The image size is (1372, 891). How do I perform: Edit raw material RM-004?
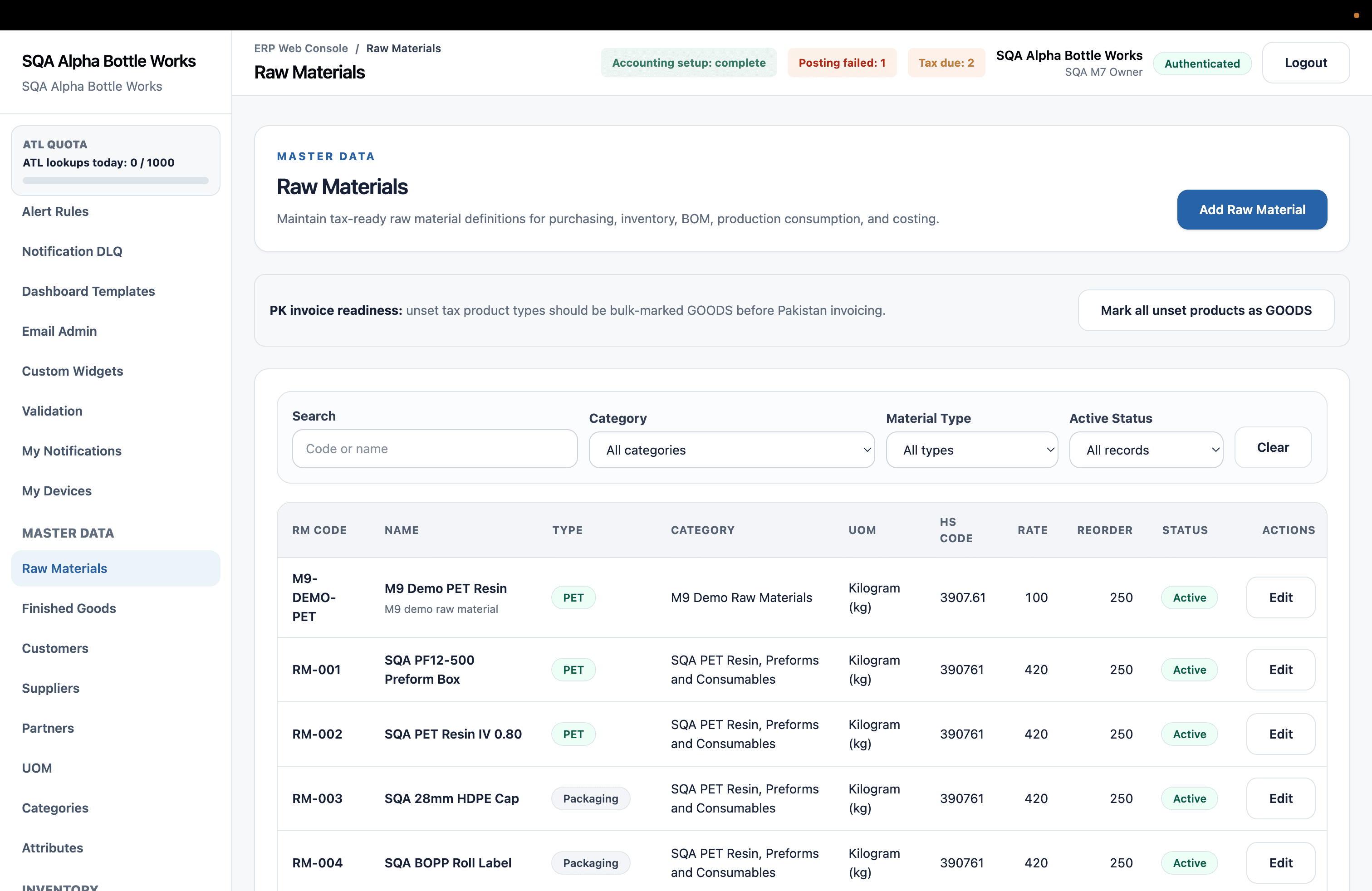click(1280, 863)
